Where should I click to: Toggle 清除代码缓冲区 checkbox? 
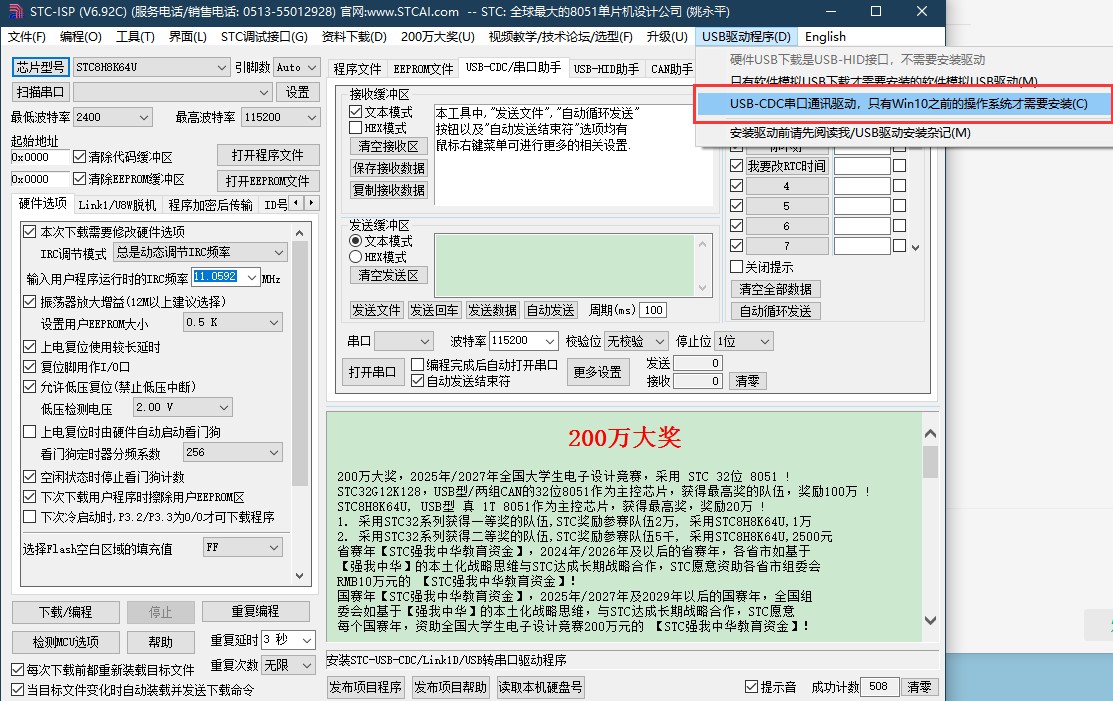pyautogui.click(x=80, y=157)
